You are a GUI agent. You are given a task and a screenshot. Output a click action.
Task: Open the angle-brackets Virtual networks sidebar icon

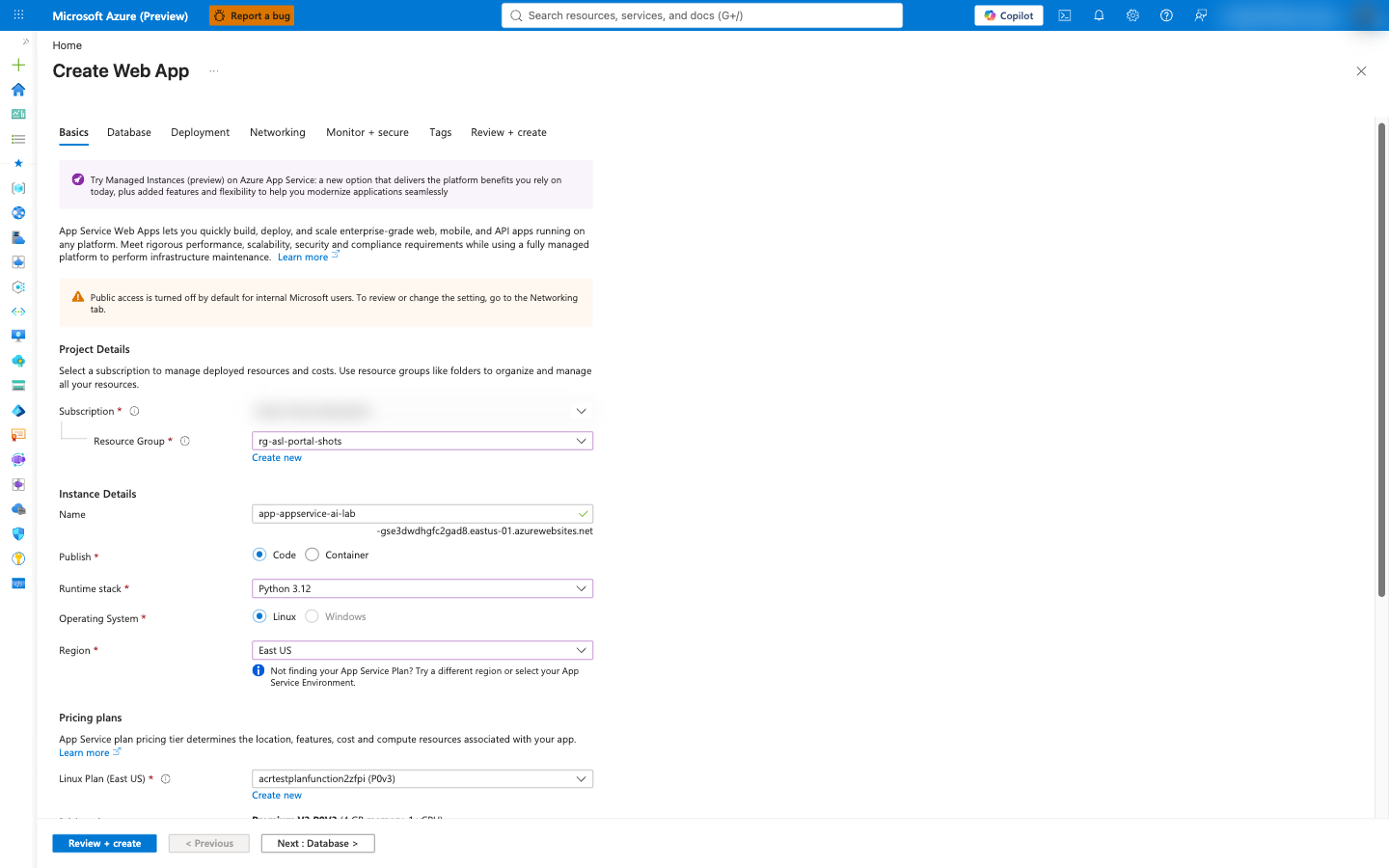(18, 312)
